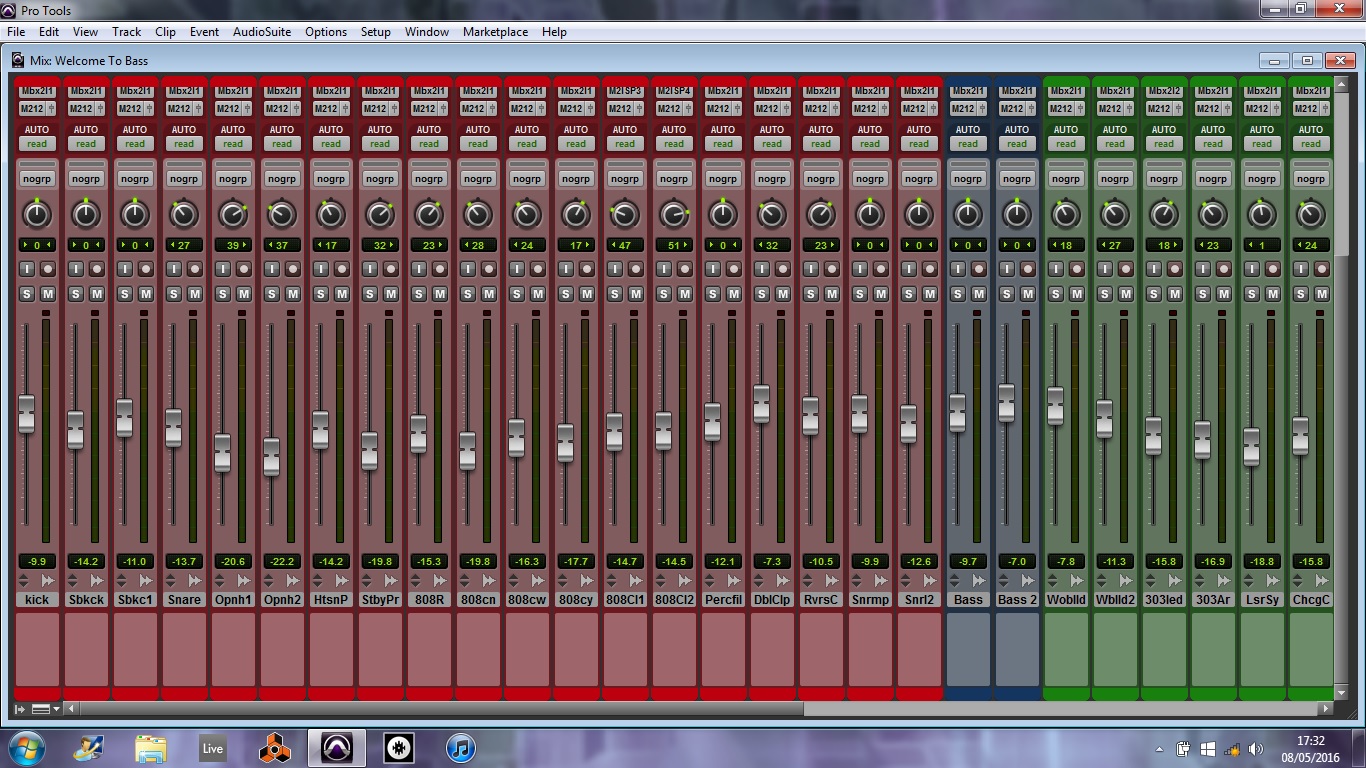Click the volume fader on DblClp track
Screen dimensions: 1366x768
point(761,403)
